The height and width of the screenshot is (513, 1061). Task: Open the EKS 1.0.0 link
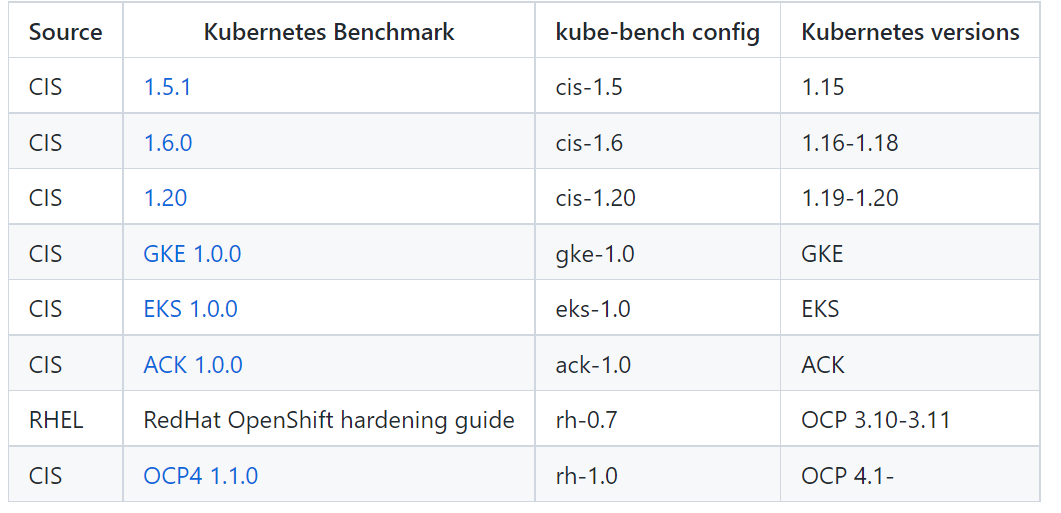click(x=190, y=309)
